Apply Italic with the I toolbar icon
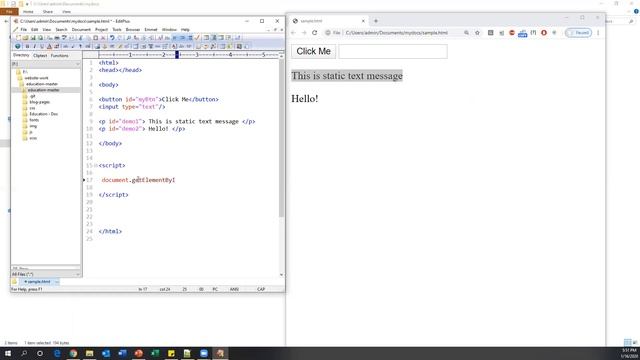This screenshot has height=360, width=640. [35, 46]
